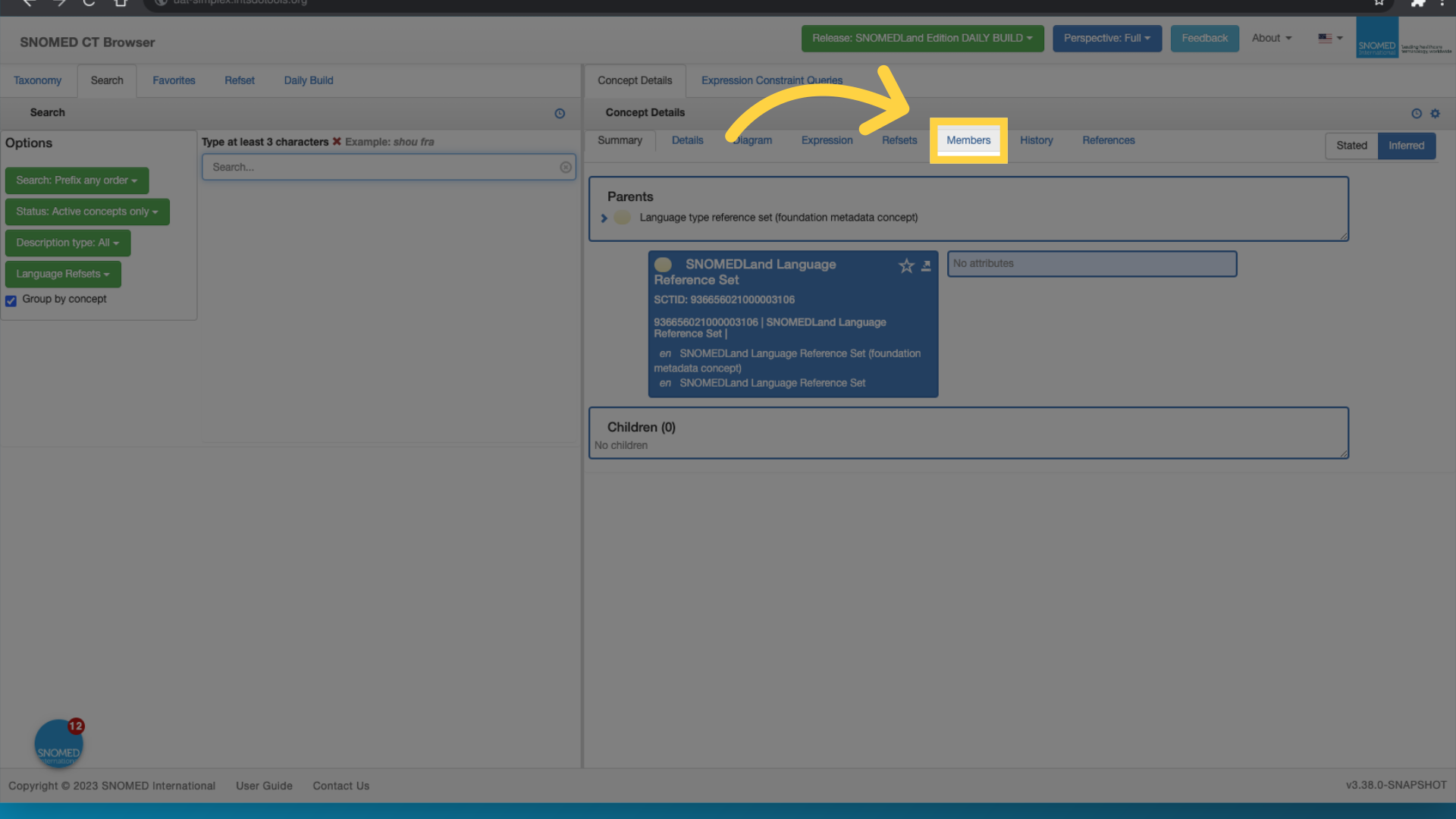Switch to the Taxonomy tab
The height and width of the screenshot is (819, 1456).
37,80
